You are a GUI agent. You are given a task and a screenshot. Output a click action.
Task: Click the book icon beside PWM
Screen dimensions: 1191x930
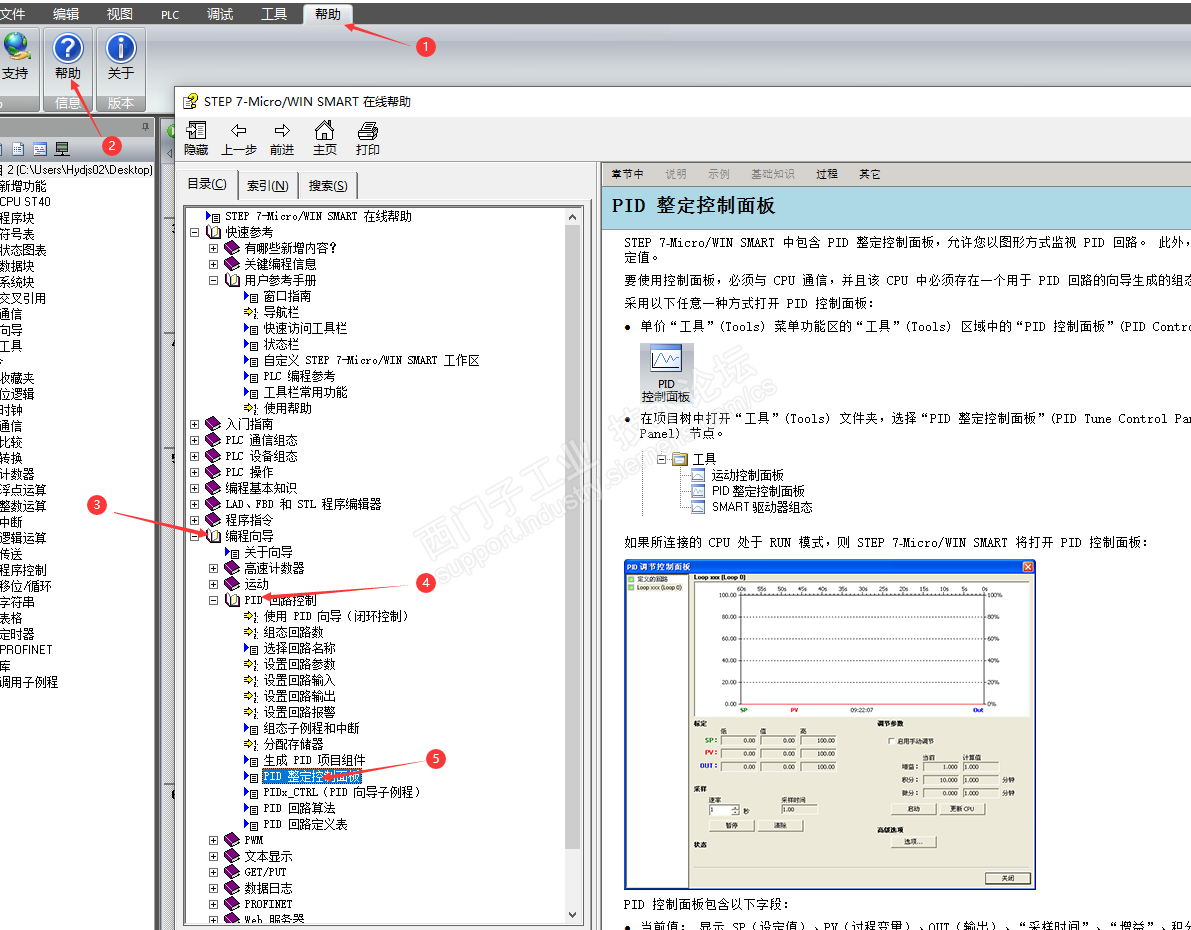point(232,840)
